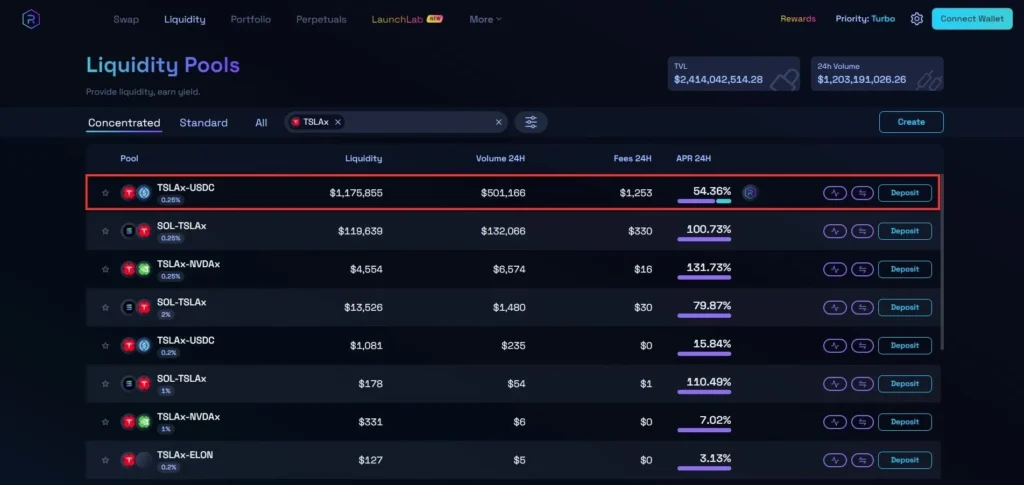Click the Create pool button
Image resolution: width=1024 pixels, height=485 pixels.
pyautogui.click(x=911, y=122)
